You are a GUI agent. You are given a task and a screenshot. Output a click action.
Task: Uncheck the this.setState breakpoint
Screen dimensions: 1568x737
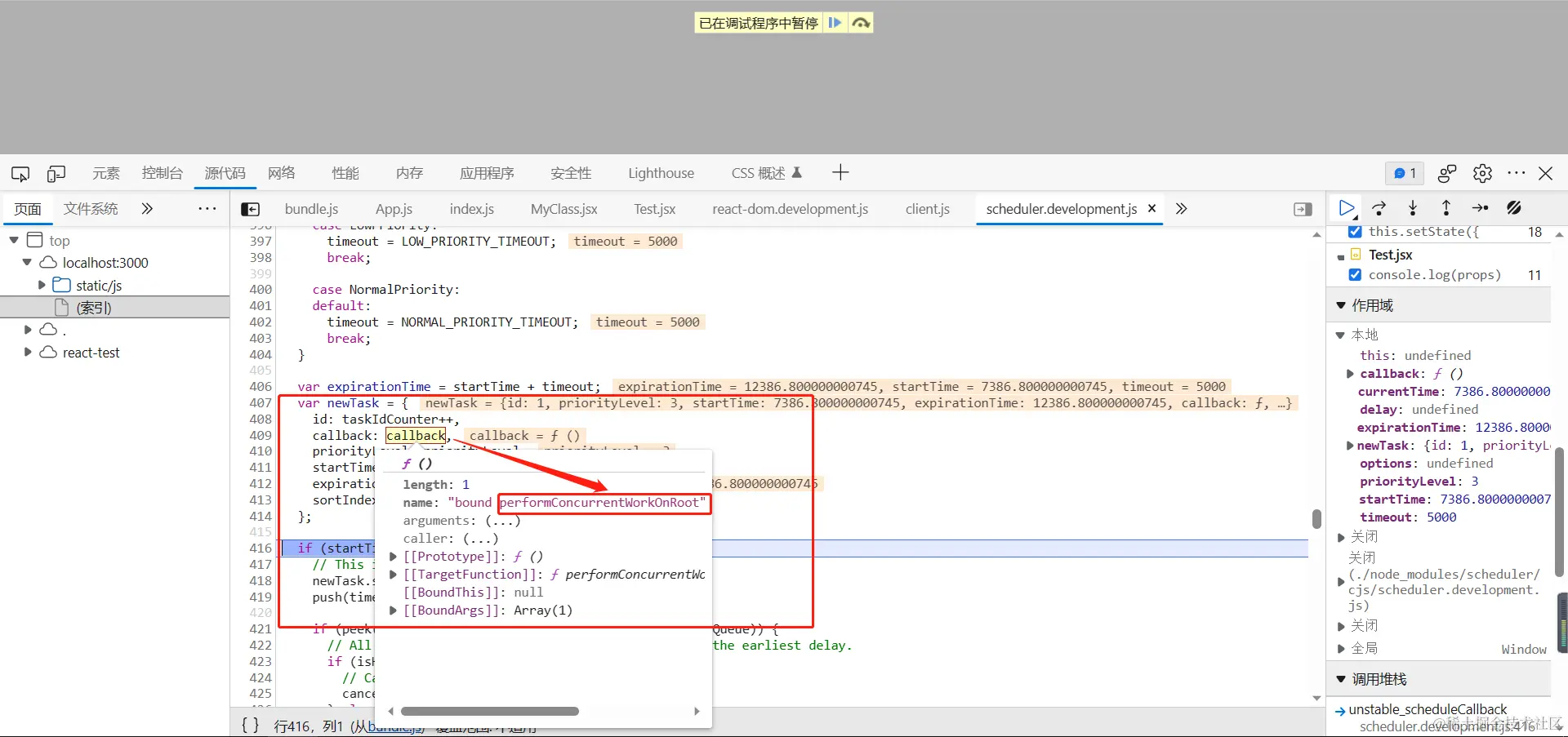point(1355,232)
